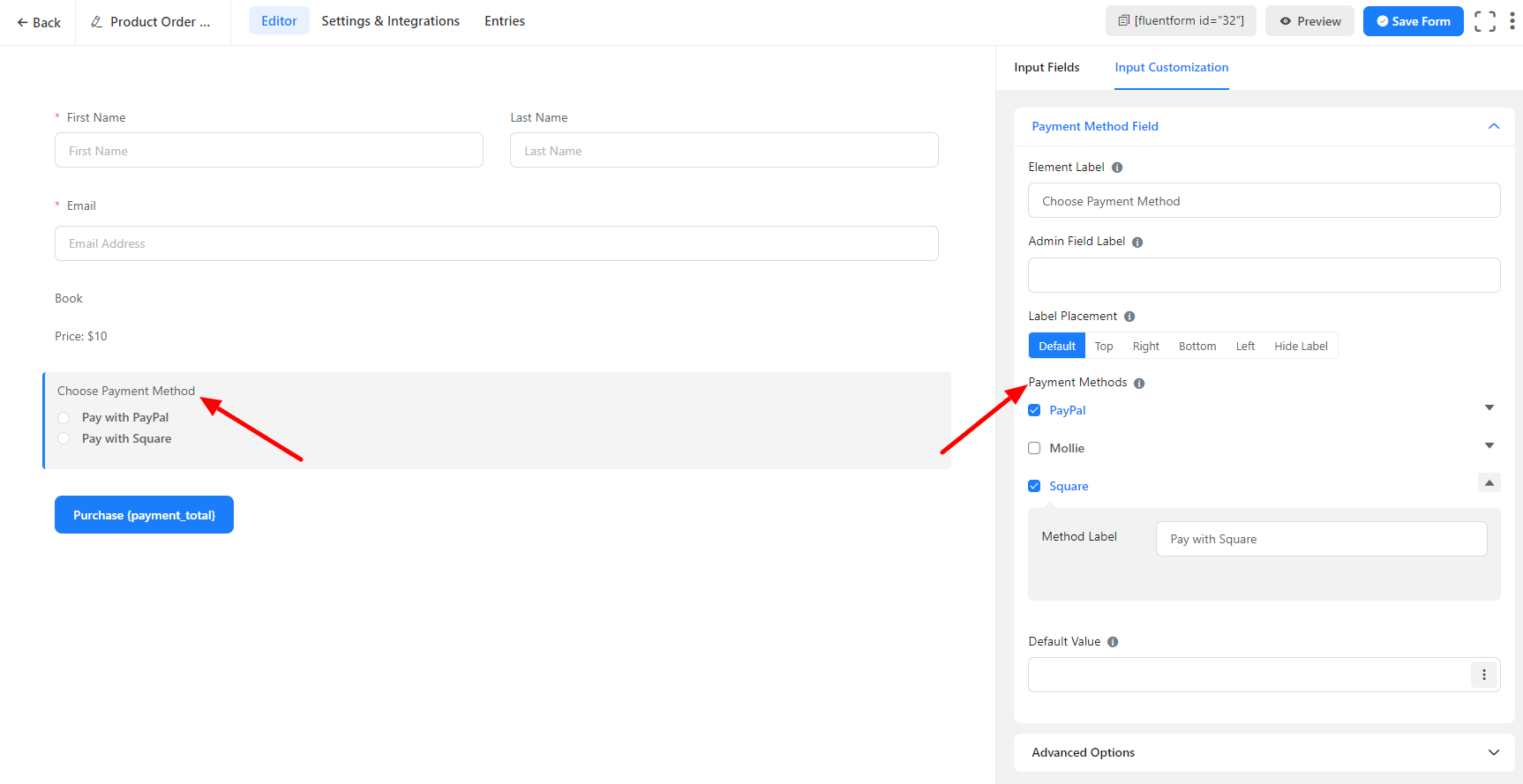Click the Save Form button
Image resolution: width=1523 pixels, height=784 pixels.
click(x=1413, y=21)
